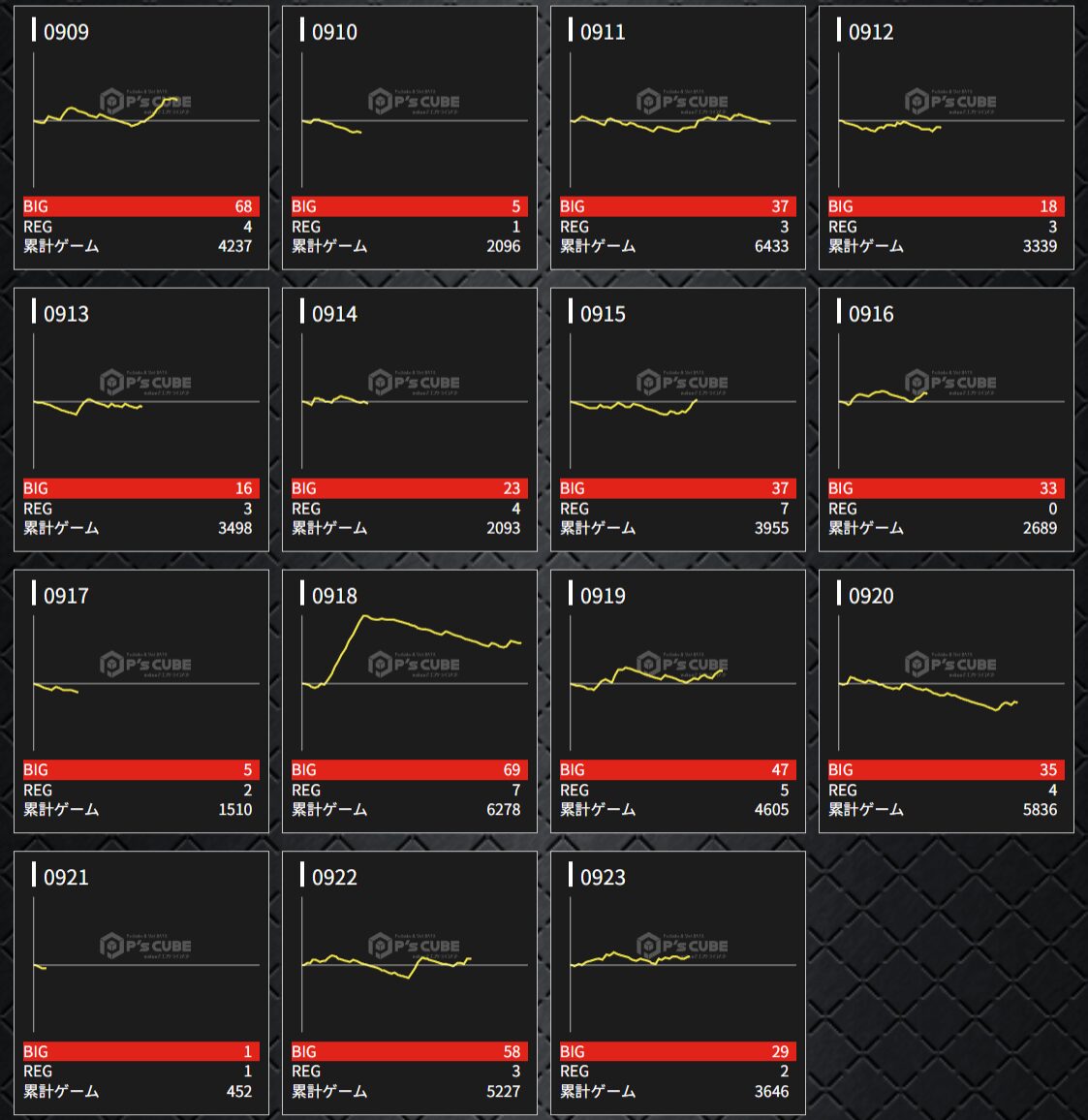The width and height of the screenshot is (1088, 1120).
Task: Select the 0922 machine heading
Action: click(x=334, y=877)
